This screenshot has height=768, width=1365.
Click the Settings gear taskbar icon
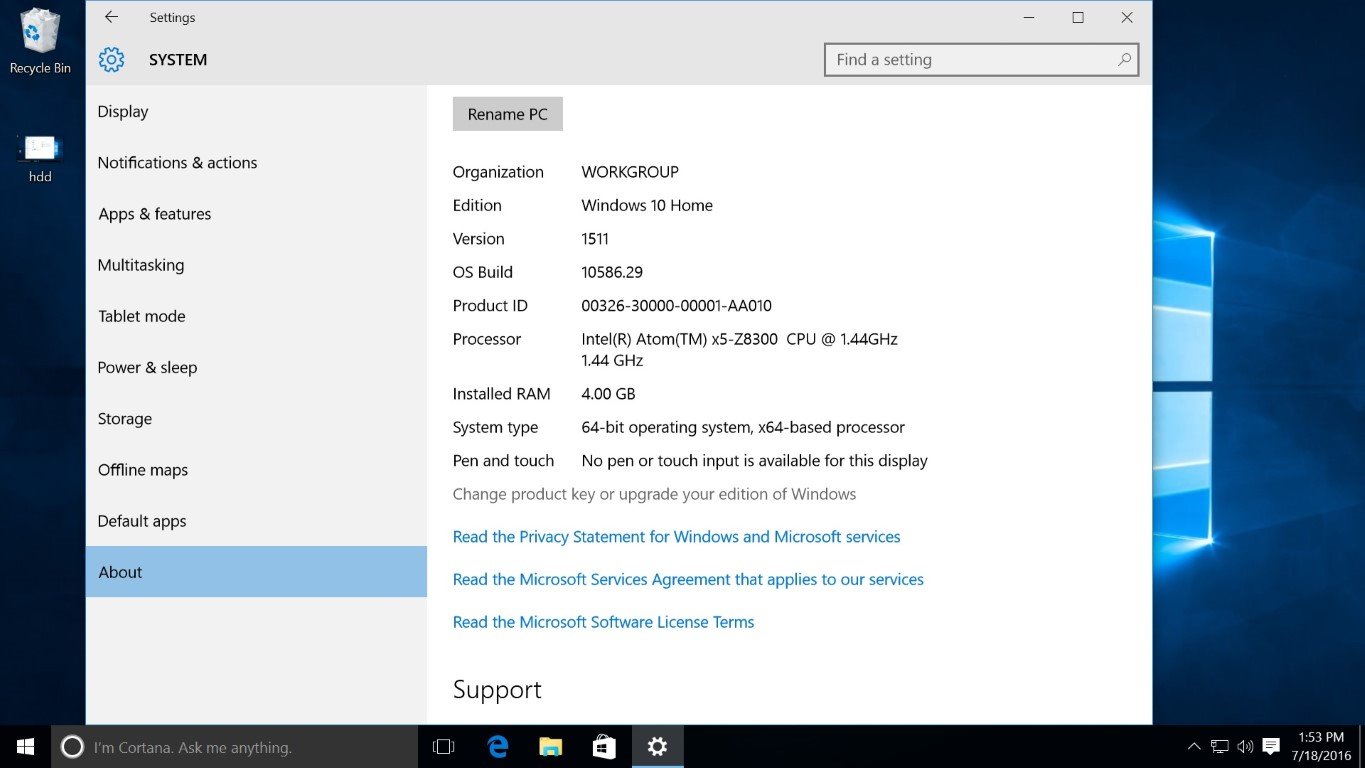[657, 746]
